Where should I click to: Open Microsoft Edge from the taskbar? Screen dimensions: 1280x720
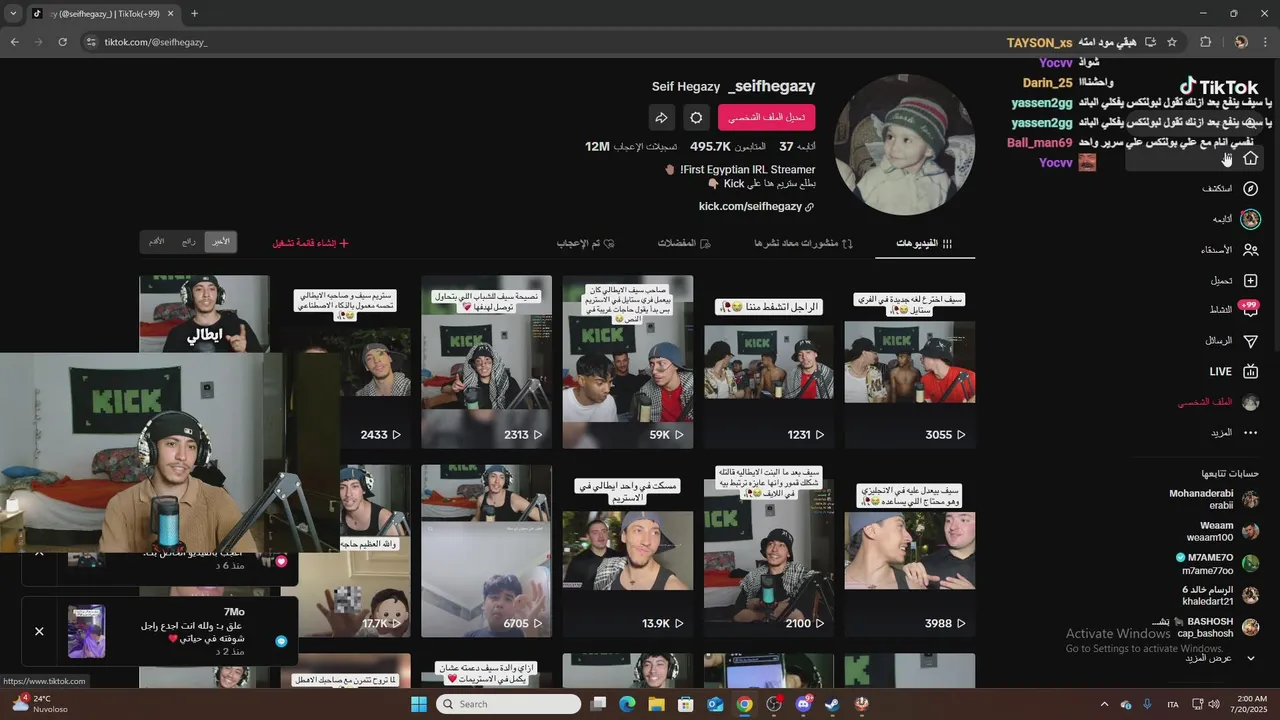pos(627,704)
